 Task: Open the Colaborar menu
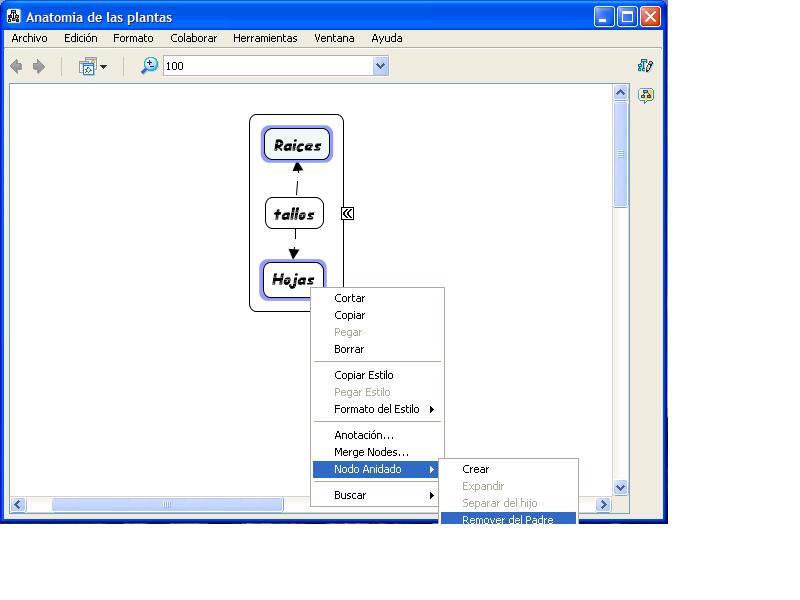point(193,38)
